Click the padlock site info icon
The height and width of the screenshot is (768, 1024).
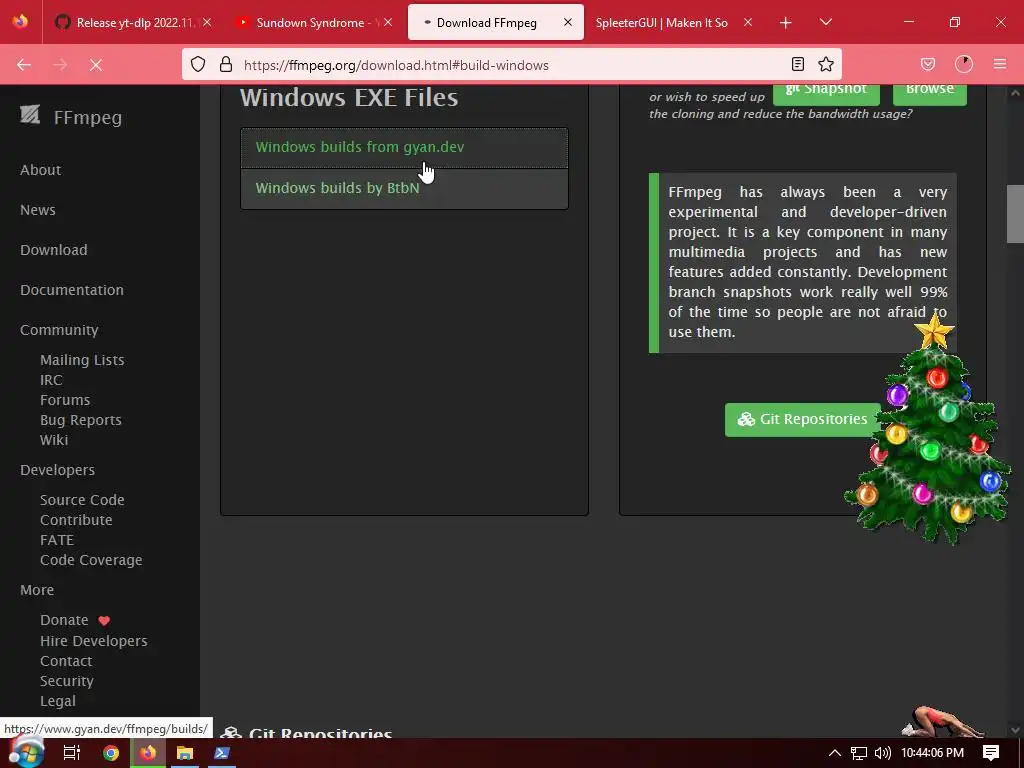226,64
